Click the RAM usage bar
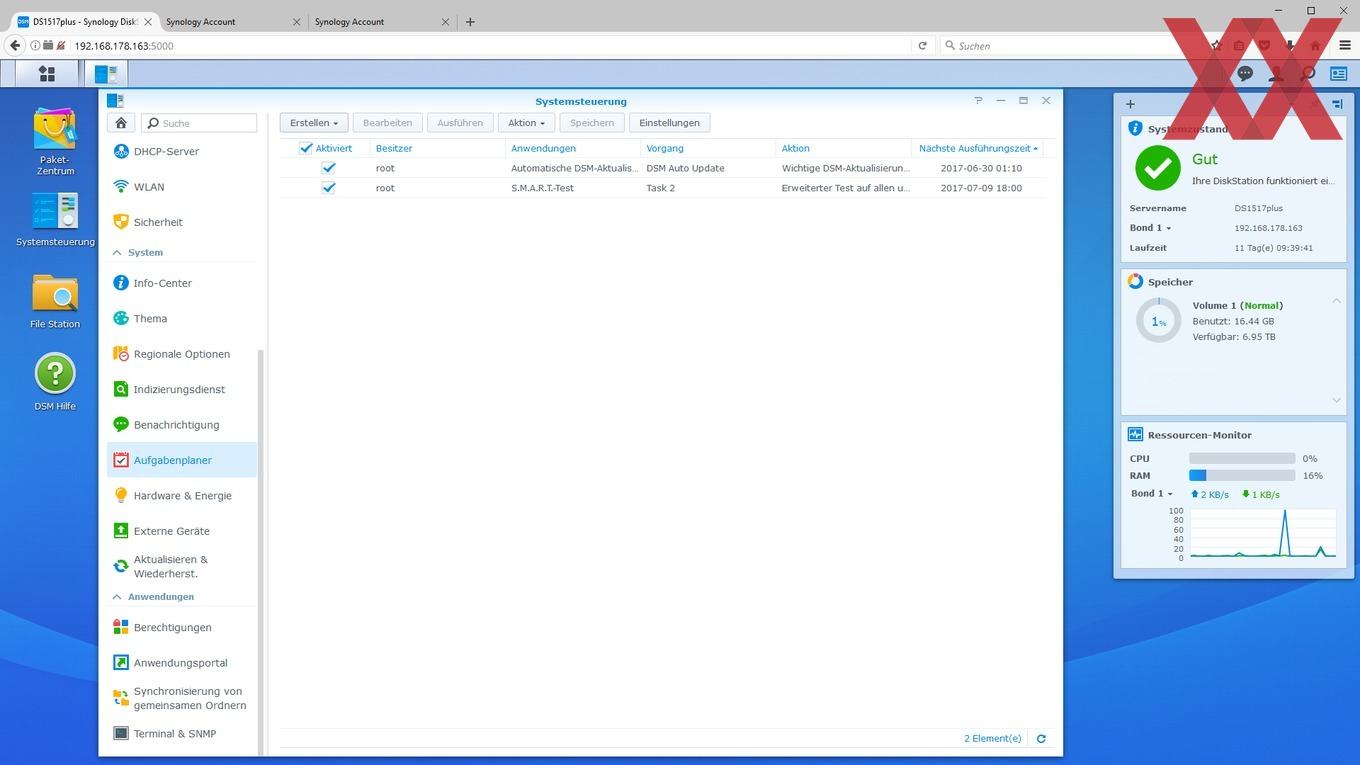 (1242, 476)
